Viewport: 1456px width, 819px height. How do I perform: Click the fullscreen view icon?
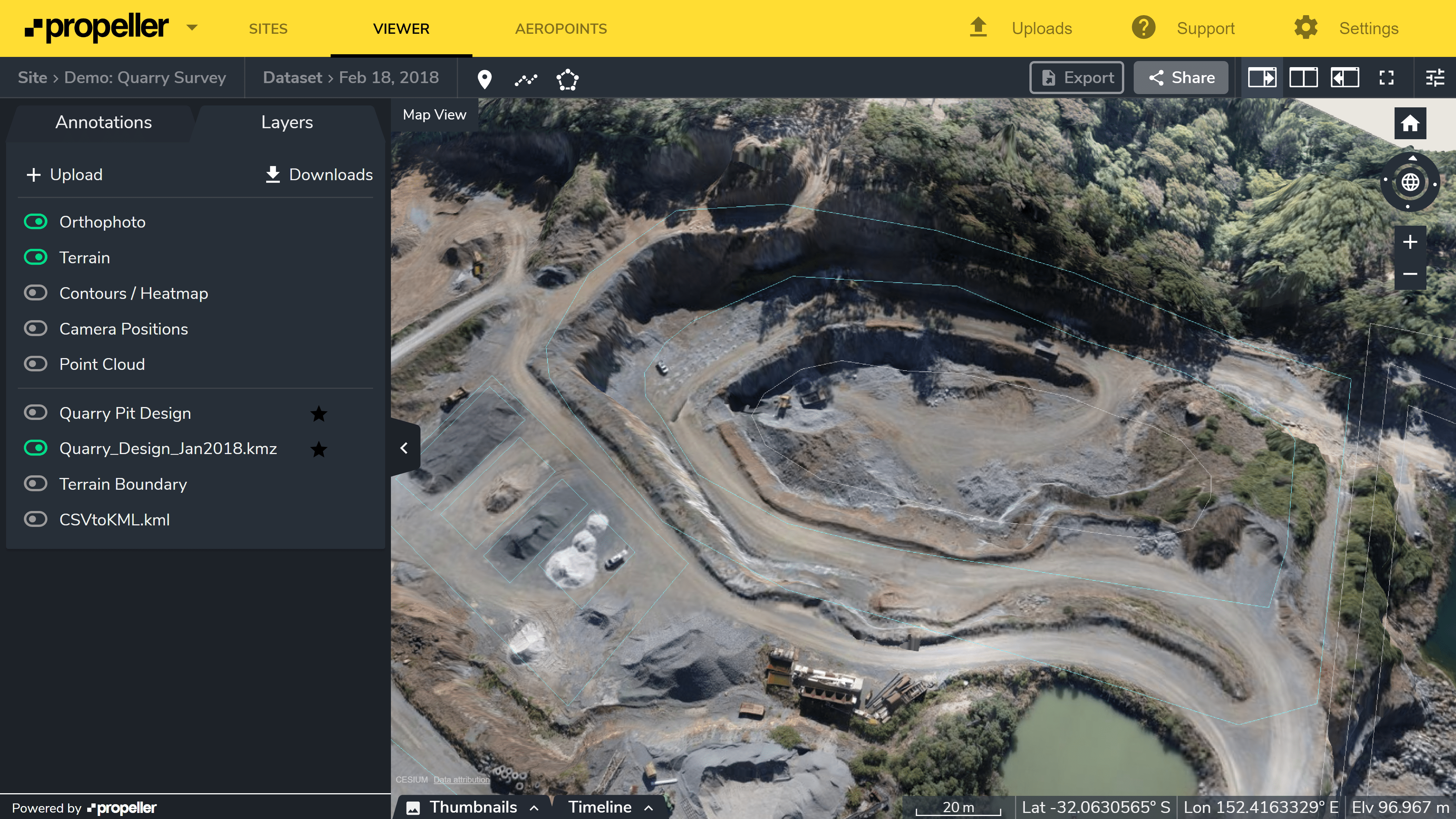[x=1386, y=77]
